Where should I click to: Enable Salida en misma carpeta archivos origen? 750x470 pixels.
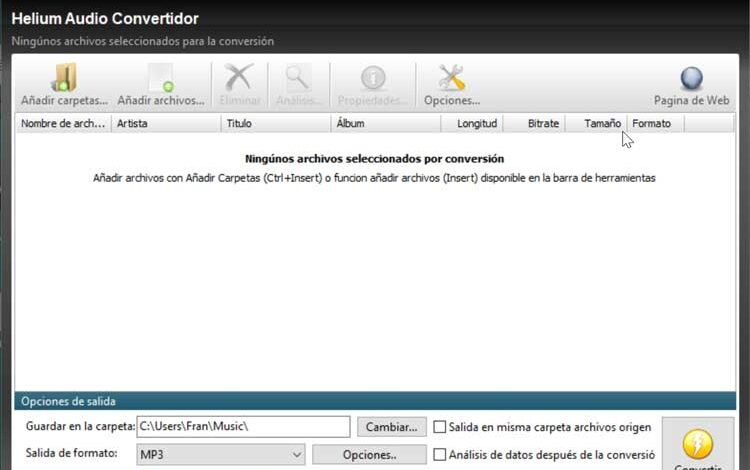click(440, 427)
